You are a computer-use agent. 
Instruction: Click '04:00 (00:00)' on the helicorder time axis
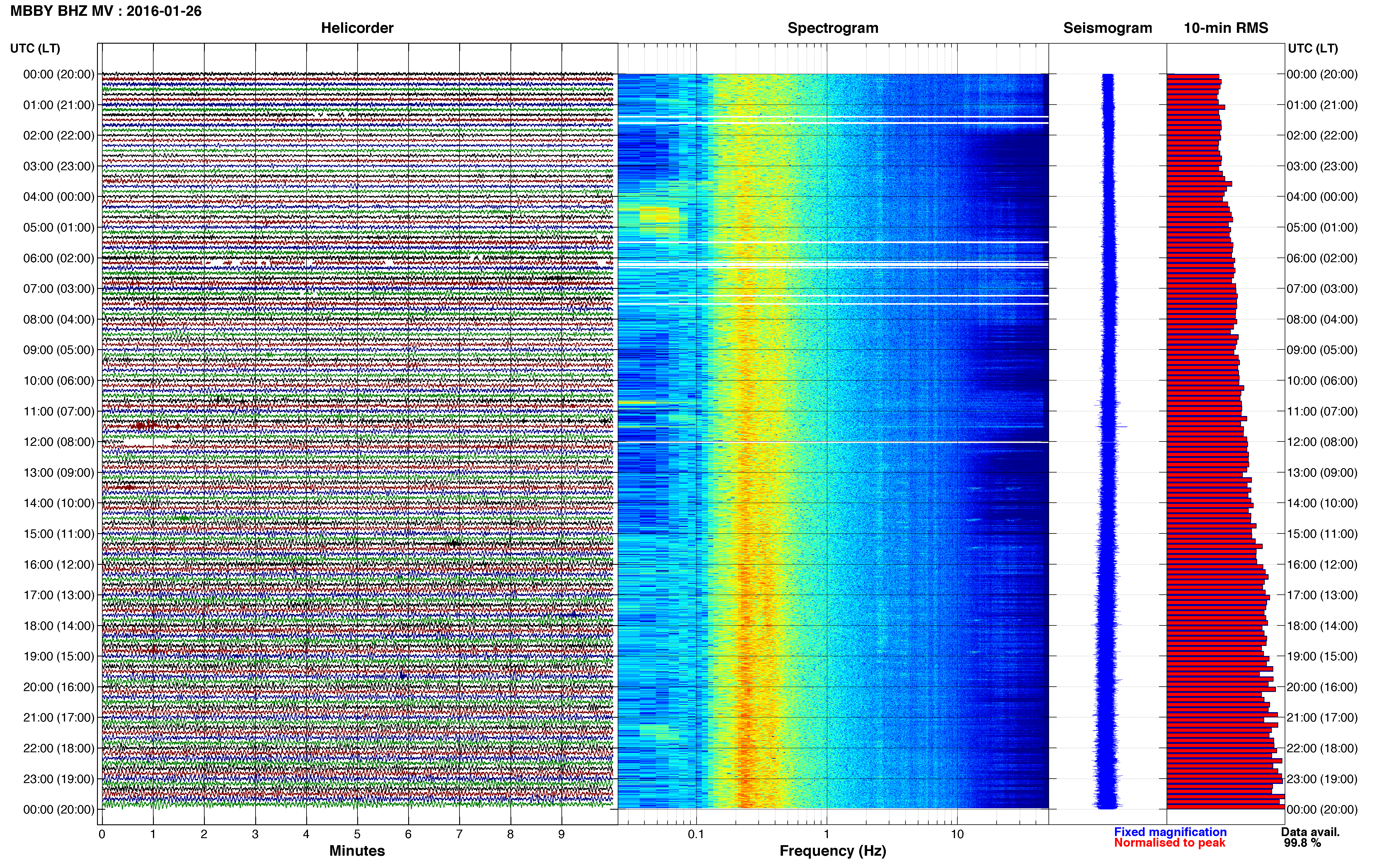pyautogui.click(x=59, y=196)
